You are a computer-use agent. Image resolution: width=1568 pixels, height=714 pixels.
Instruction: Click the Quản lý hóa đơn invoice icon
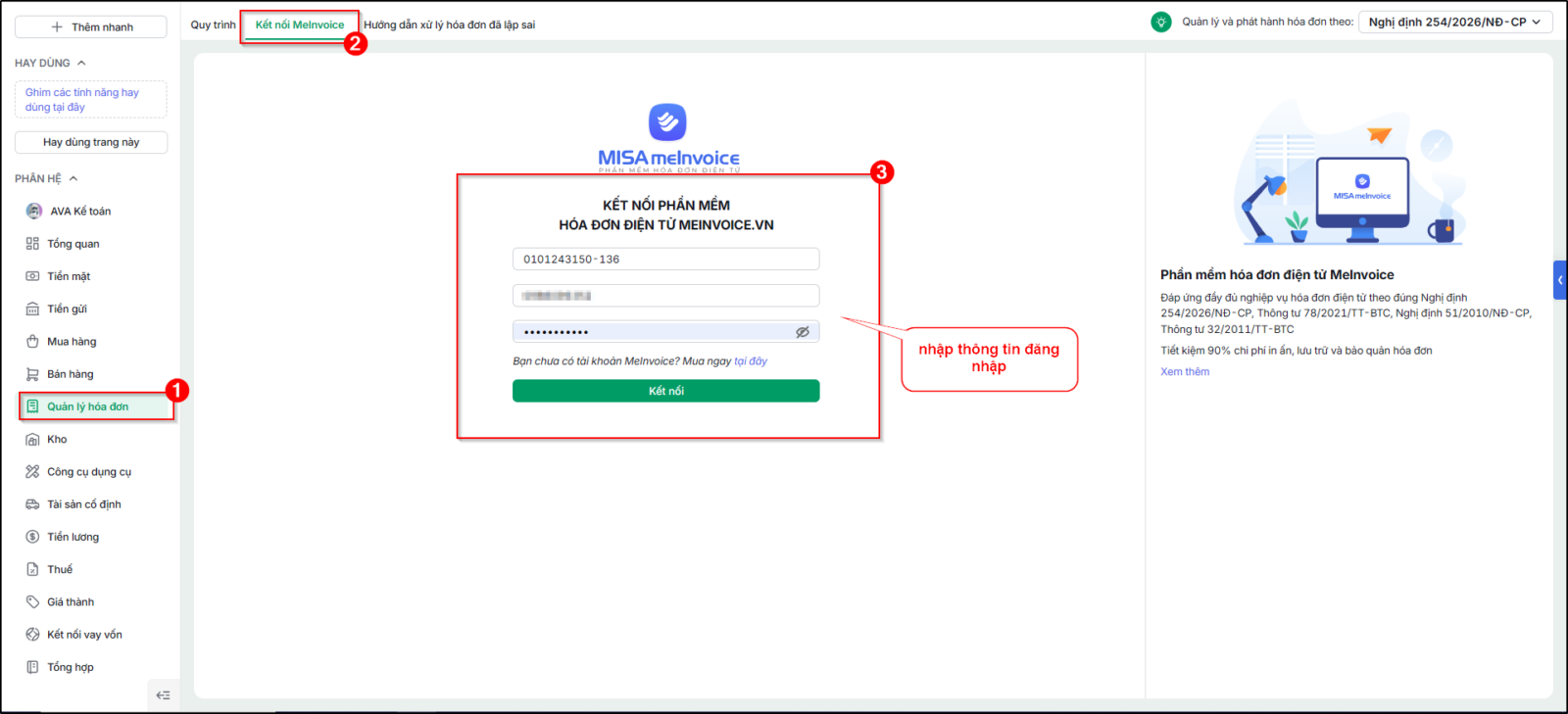click(32, 406)
